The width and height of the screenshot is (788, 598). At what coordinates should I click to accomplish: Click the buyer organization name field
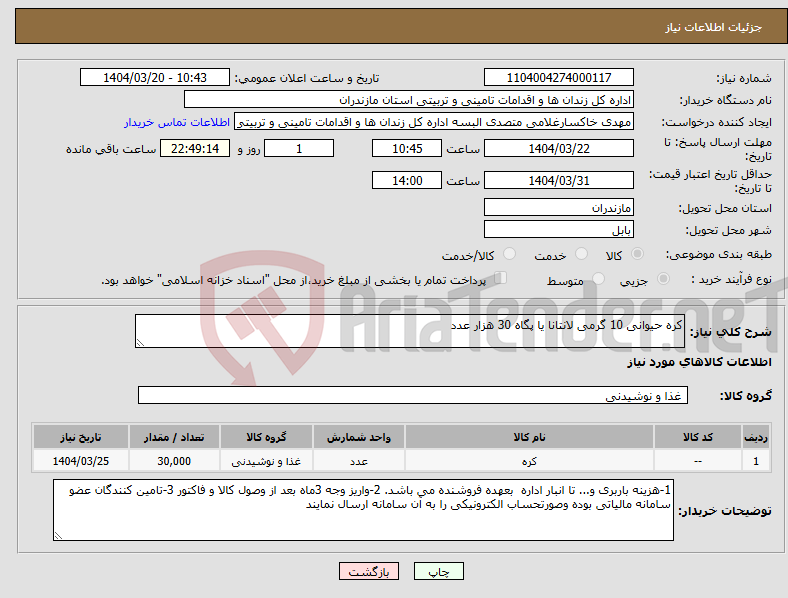(409, 99)
